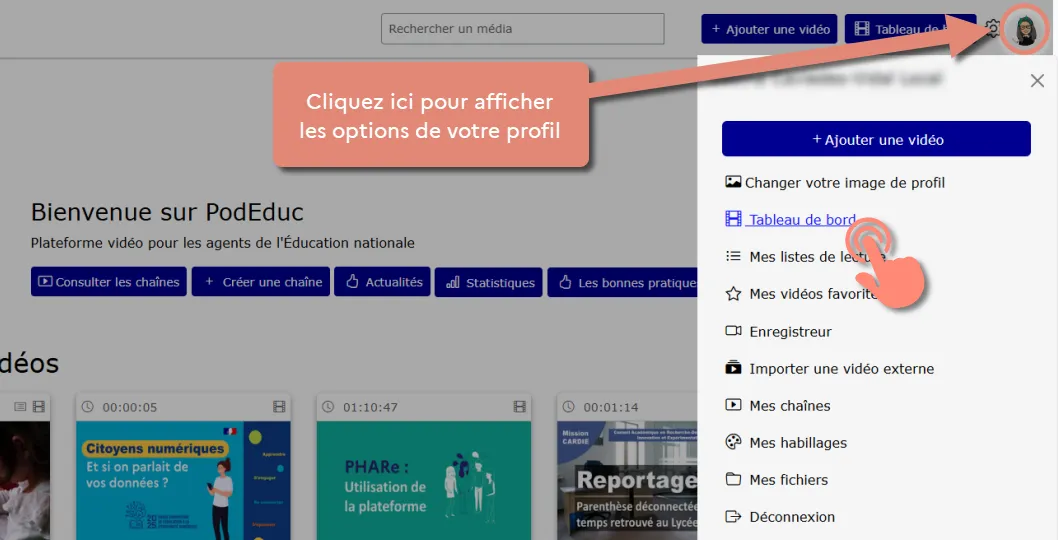This screenshot has height=540, width=1058.
Task: Open 'Les bonnes pratiques' button
Action: [622, 282]
